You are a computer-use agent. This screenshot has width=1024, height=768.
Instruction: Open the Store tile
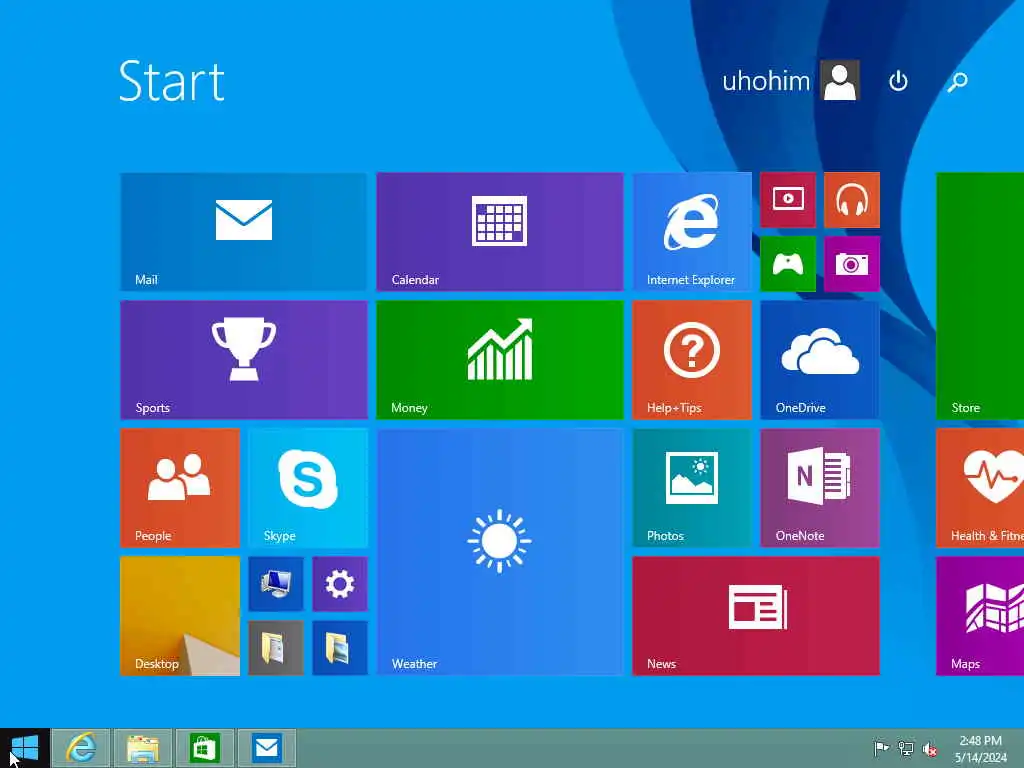pos(980,295)
